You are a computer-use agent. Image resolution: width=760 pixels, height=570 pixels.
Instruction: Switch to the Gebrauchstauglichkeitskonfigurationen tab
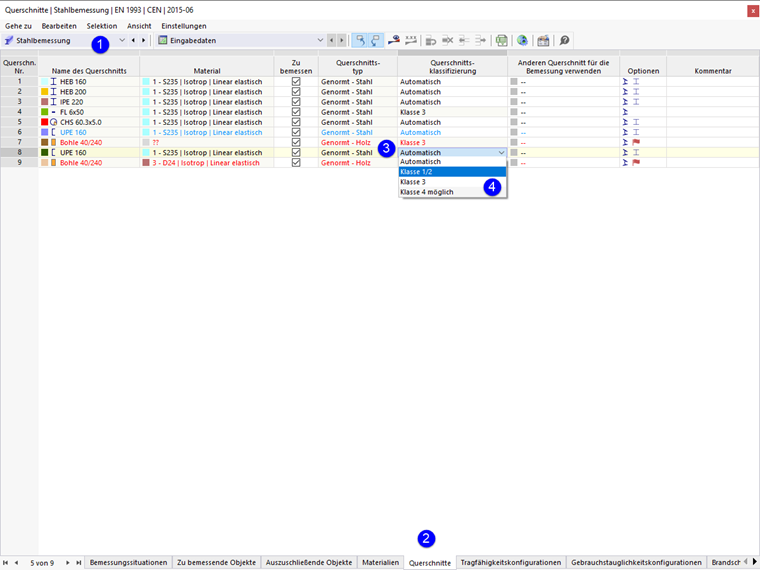(x=636, y=562)
